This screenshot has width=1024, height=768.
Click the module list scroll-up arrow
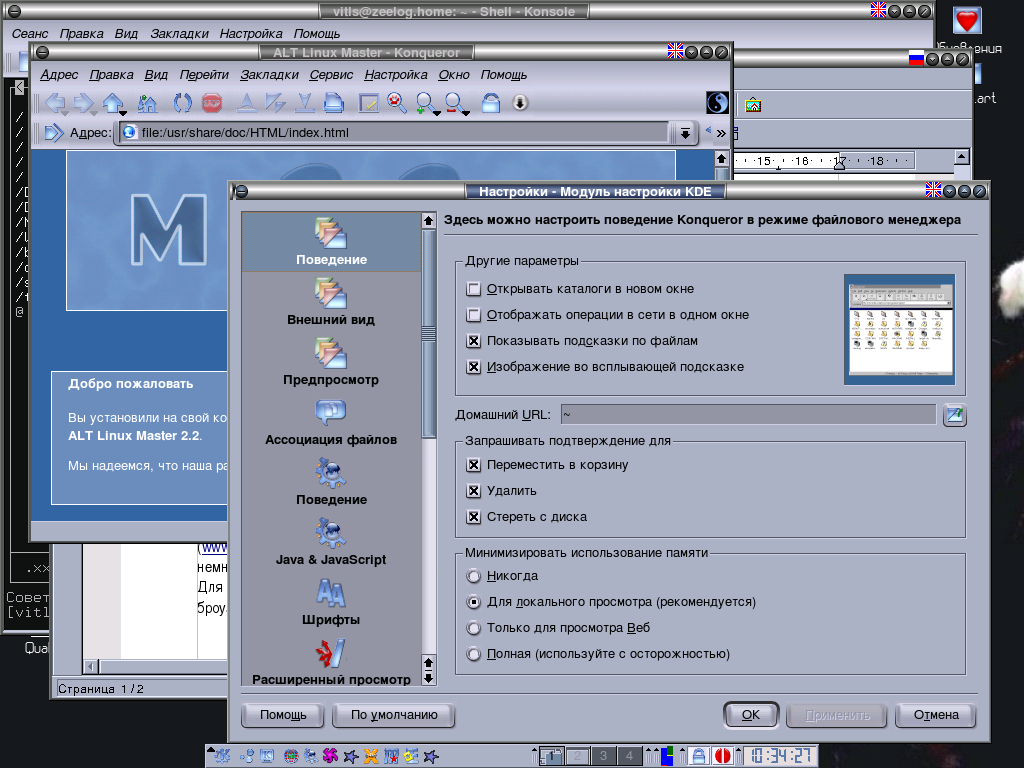pyautogui.click(x=428, y=221)
